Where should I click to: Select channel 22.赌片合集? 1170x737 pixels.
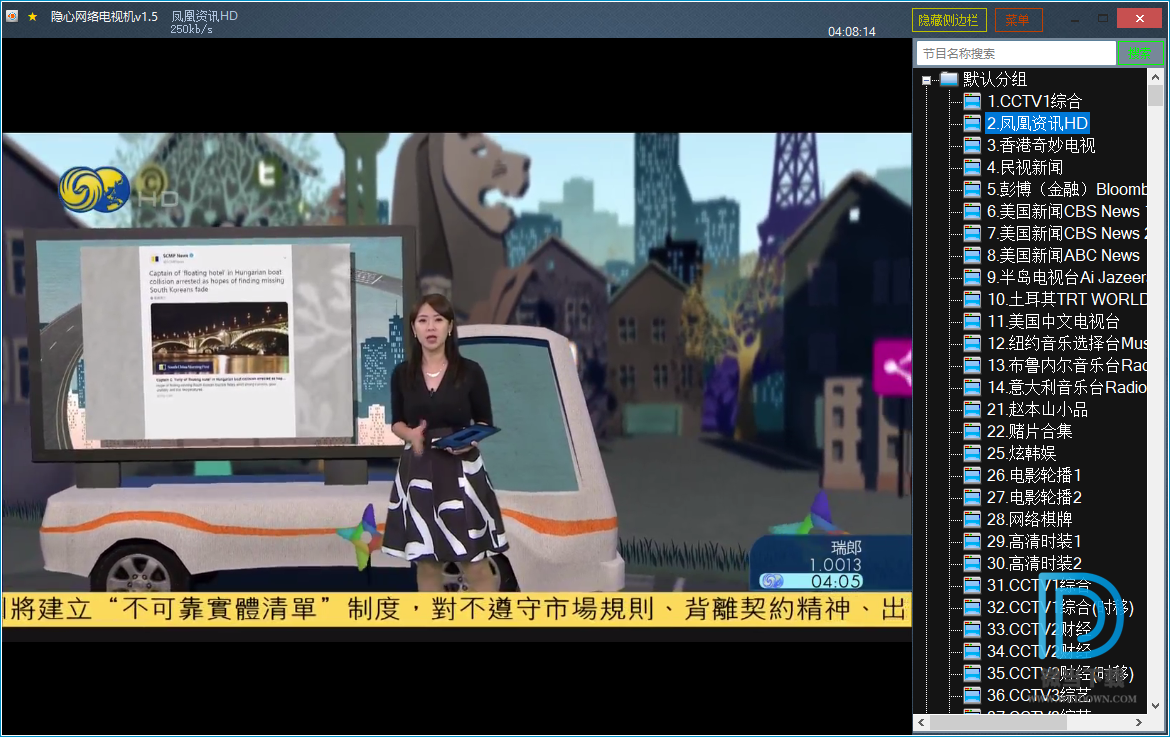[1029, 431]
